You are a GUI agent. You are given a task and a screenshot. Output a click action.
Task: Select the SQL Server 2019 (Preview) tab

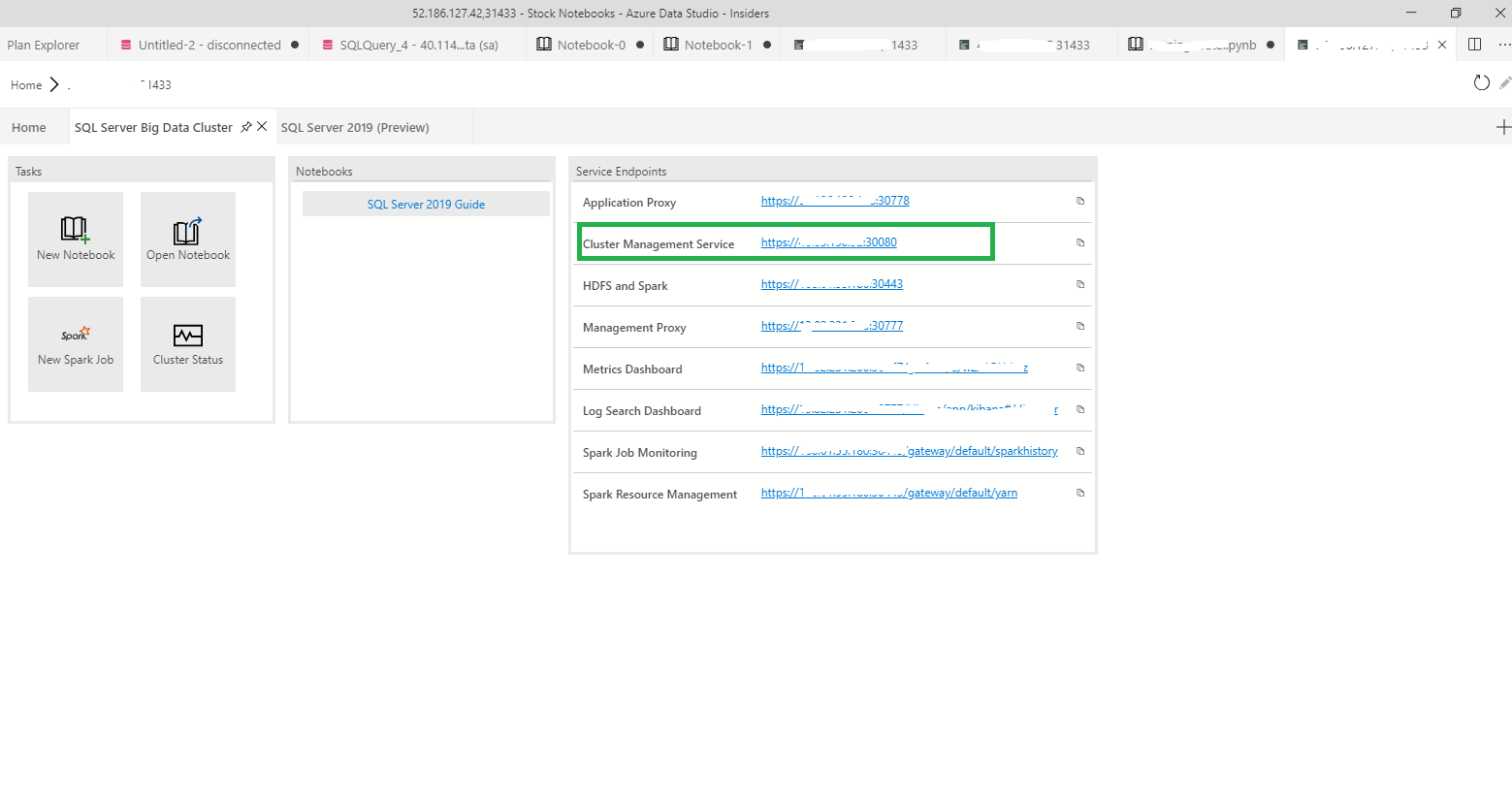(x=355, y=127)
